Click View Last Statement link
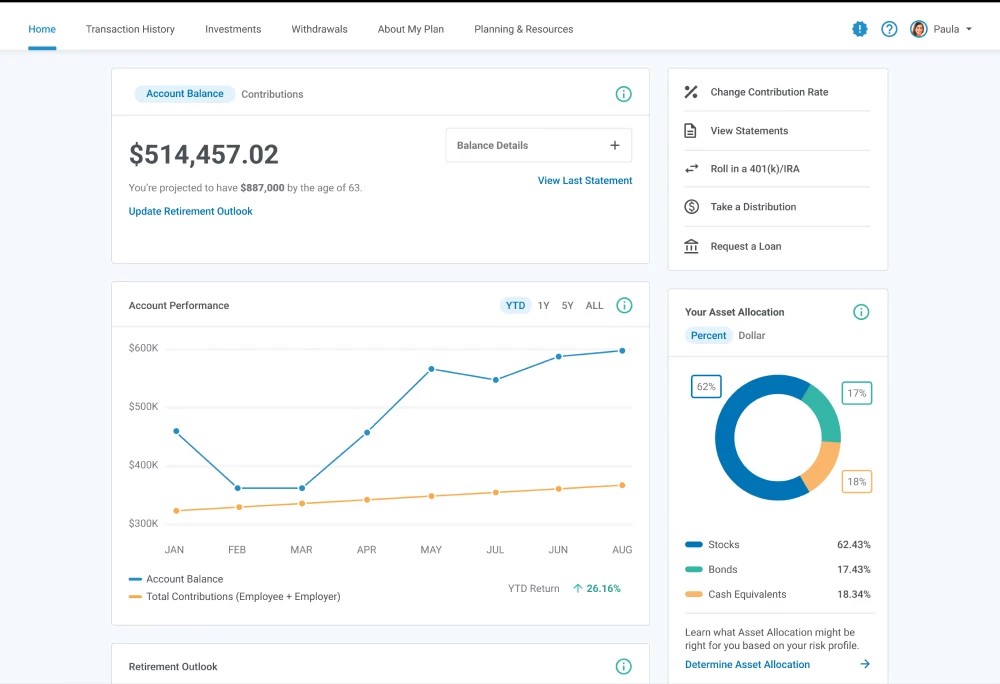This screenshot has height=684, width=1000. tap(584, 180)
